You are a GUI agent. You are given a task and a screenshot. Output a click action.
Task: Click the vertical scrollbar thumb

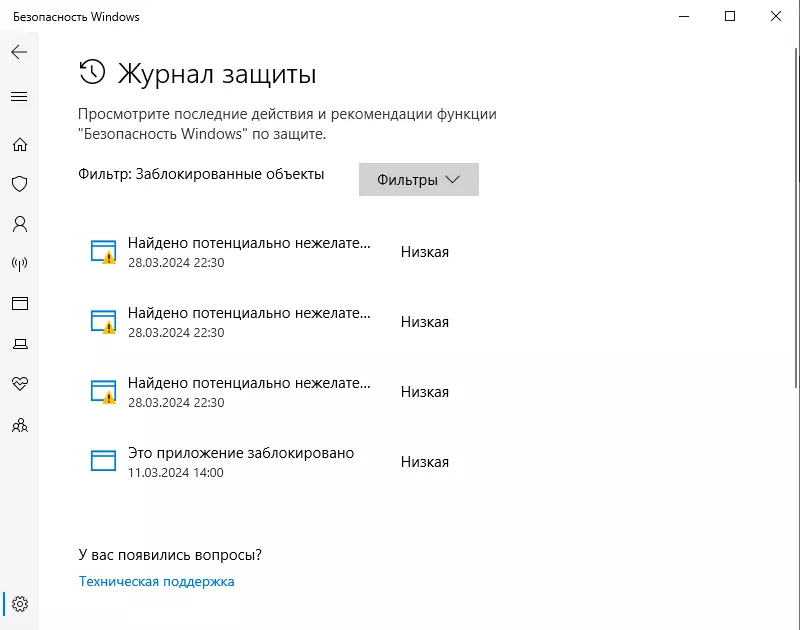796,218
